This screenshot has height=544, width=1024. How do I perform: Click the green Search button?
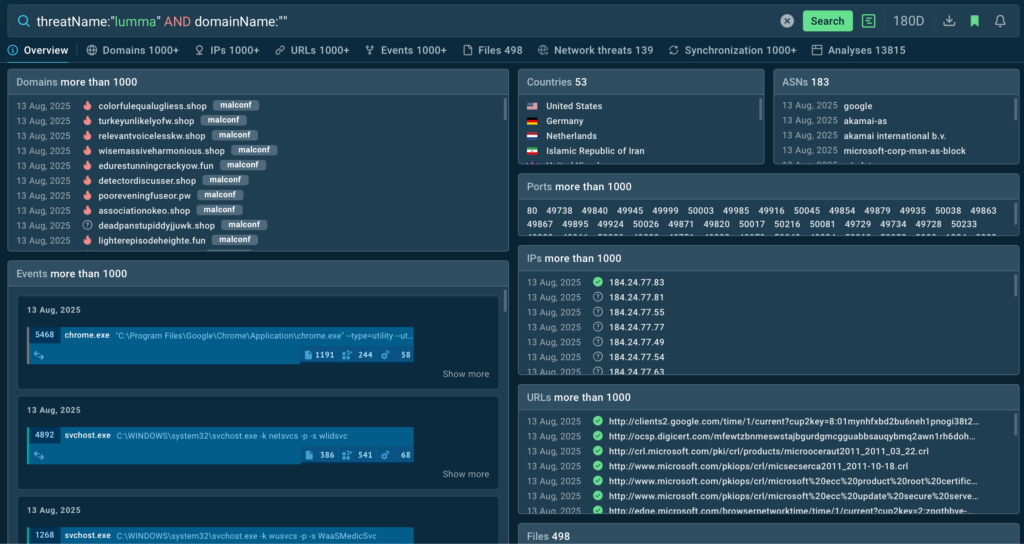tap(827, 21)
